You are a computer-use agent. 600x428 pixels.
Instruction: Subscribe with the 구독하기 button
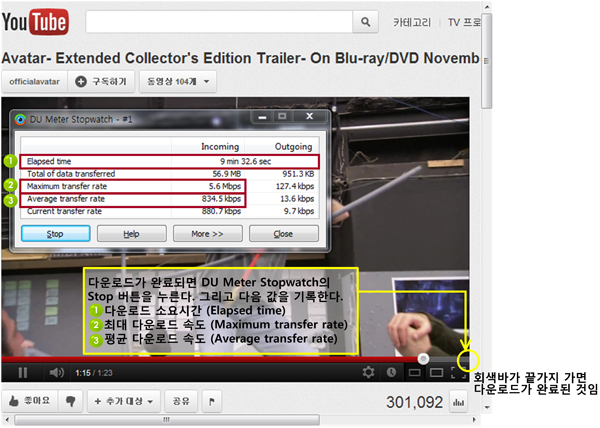click(x=101, y=81)
